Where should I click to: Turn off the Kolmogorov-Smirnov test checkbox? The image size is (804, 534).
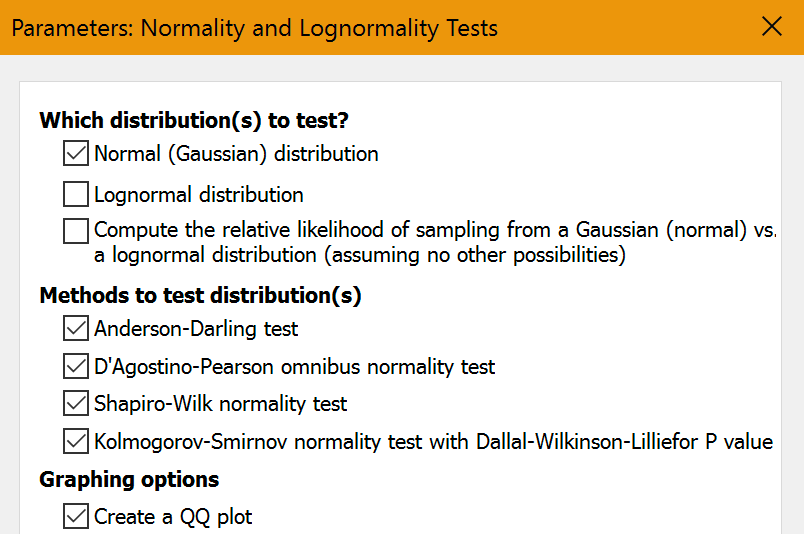coord(76,441)
